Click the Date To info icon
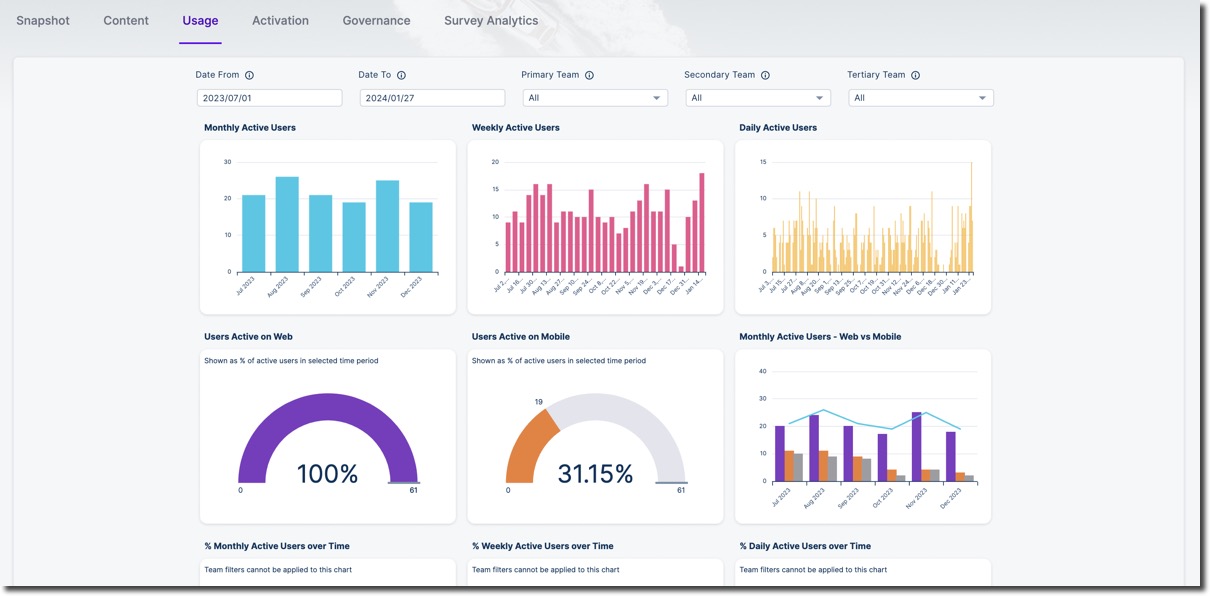1210x596 pixels. click(401, 74)
